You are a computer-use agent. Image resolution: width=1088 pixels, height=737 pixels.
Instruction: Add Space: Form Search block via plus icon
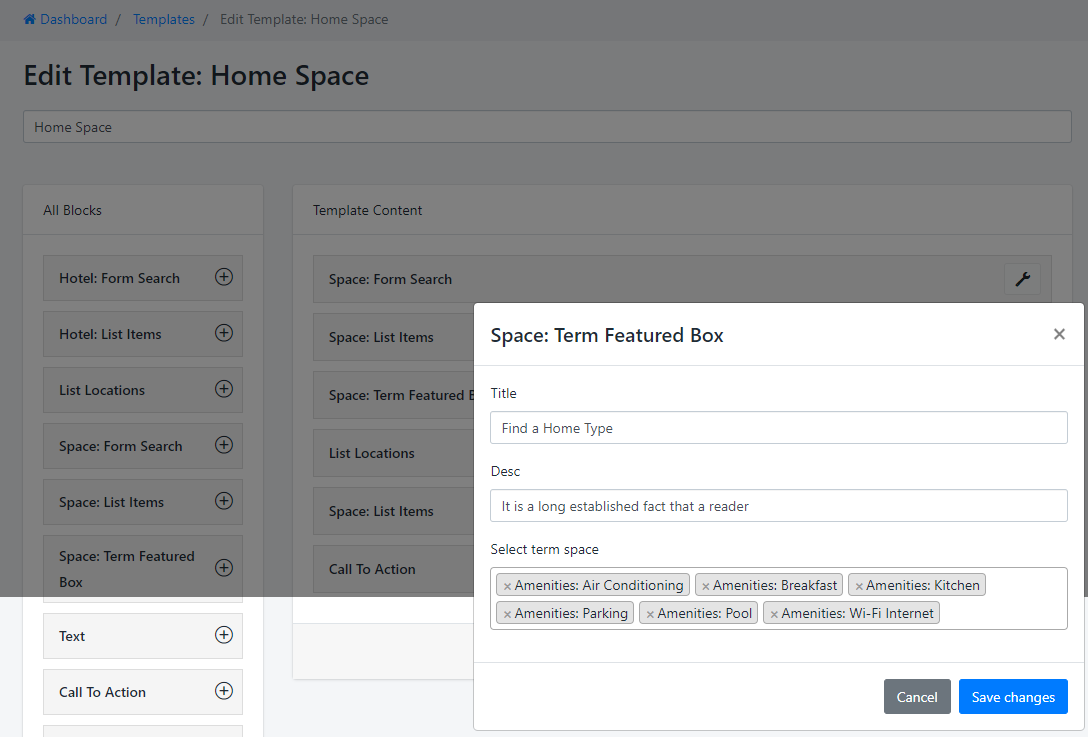224,445
